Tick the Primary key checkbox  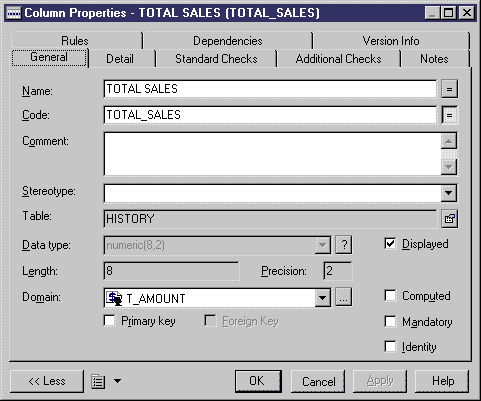click(x=109, y=321)
